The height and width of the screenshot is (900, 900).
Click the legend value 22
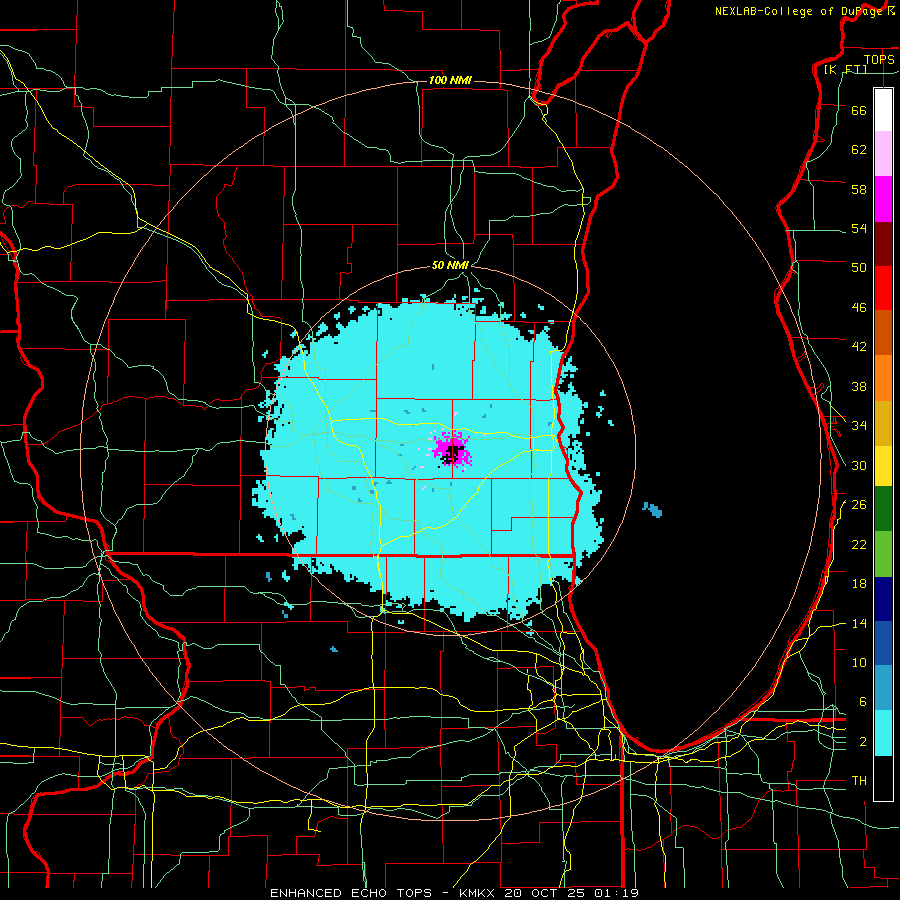point(859,544)
